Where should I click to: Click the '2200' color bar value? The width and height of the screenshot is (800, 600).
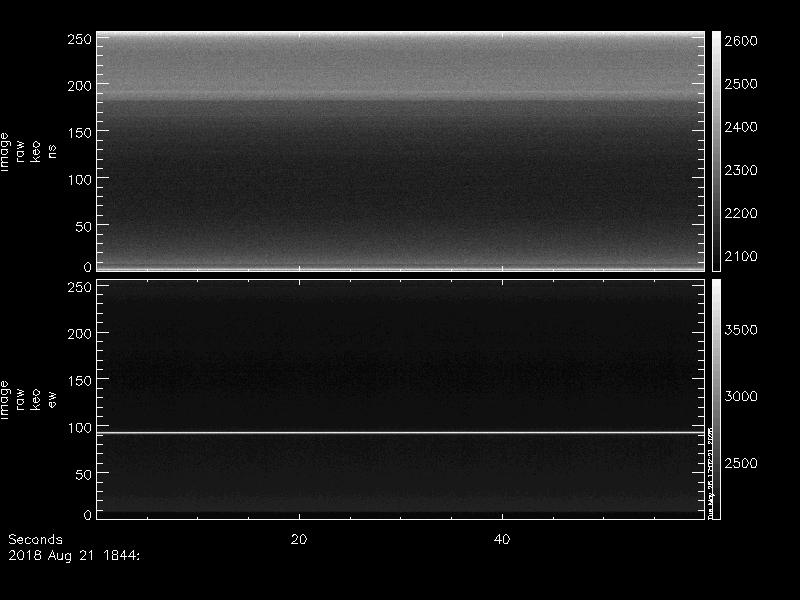tap(741, 213)
